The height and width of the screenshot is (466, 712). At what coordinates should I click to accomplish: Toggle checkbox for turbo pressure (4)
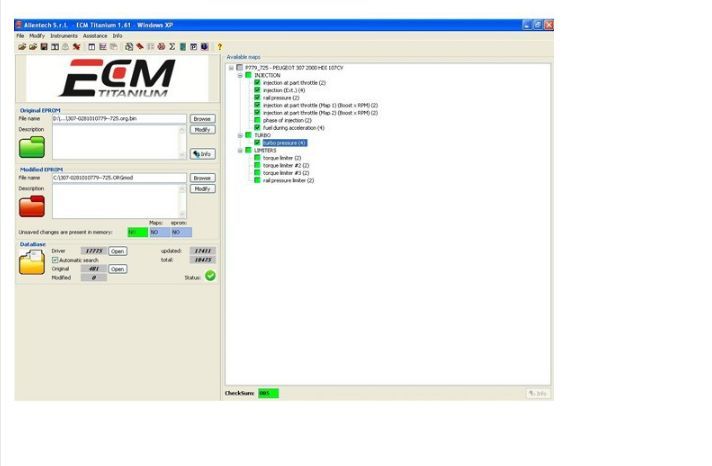pos(257,143)
